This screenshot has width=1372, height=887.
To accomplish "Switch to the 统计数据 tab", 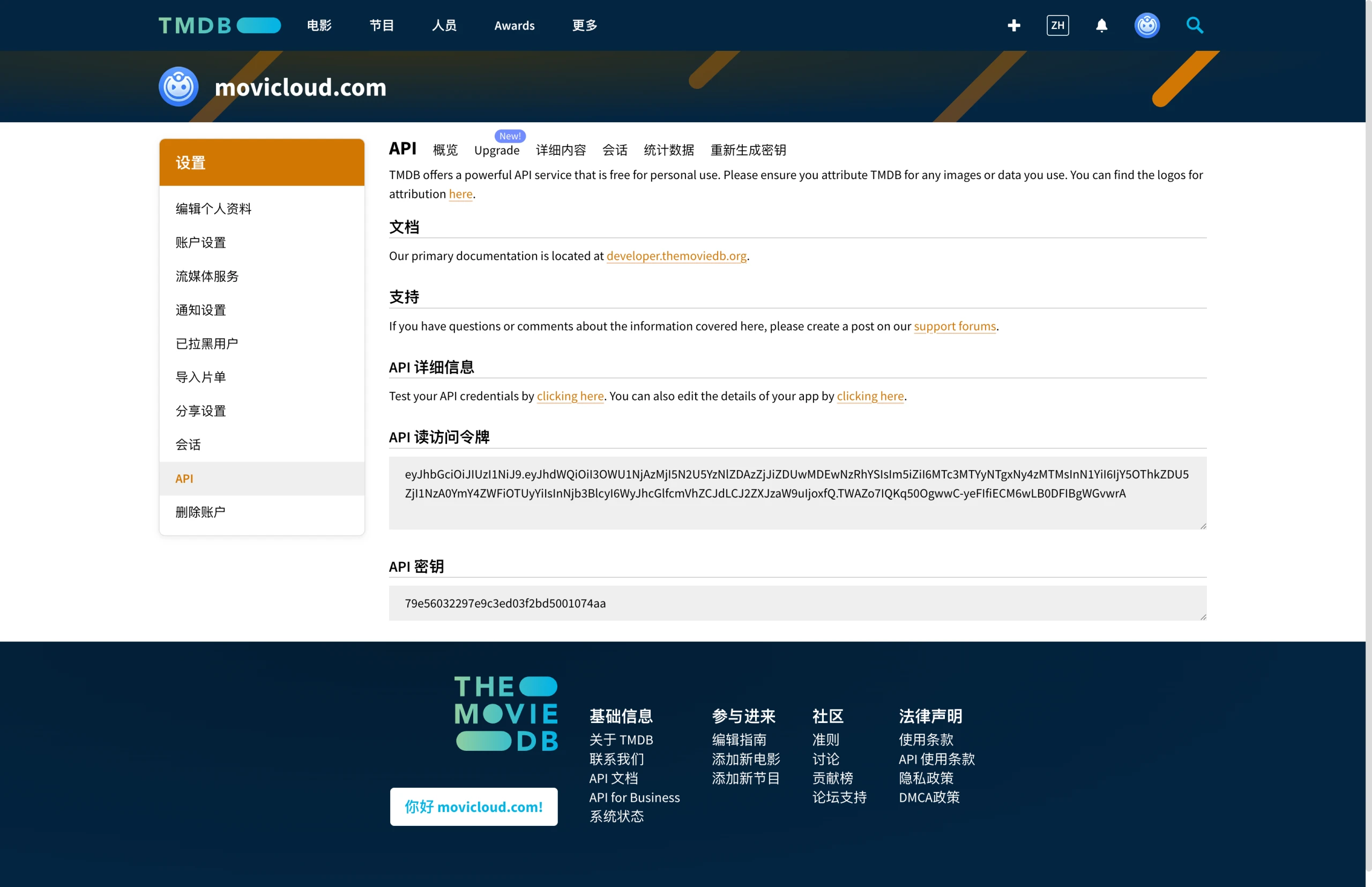I will tap(669, 150).
